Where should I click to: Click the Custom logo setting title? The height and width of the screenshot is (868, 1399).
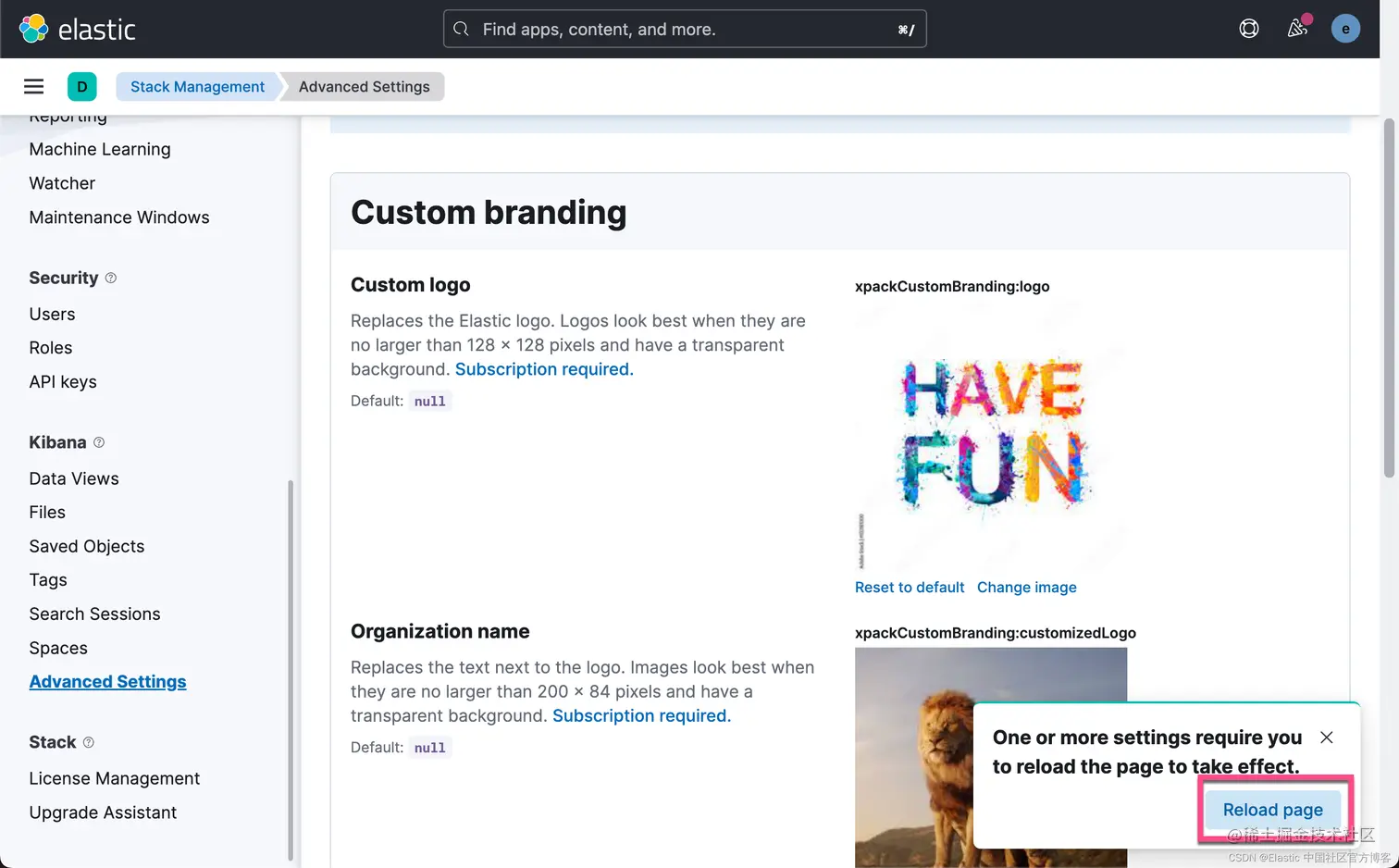point(411,285)
